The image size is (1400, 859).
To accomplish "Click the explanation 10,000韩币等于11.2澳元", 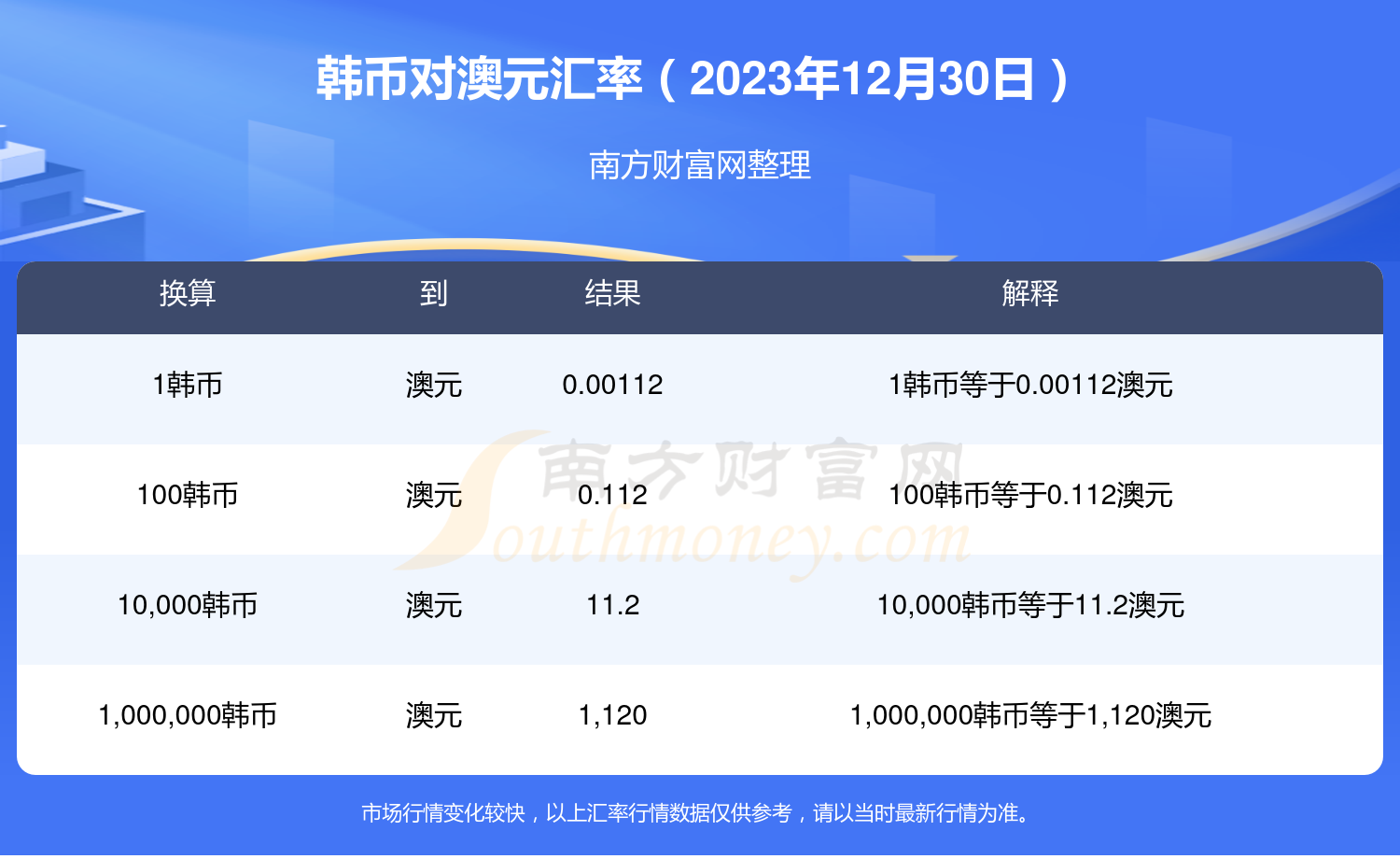I will (x=1030, y=605).
